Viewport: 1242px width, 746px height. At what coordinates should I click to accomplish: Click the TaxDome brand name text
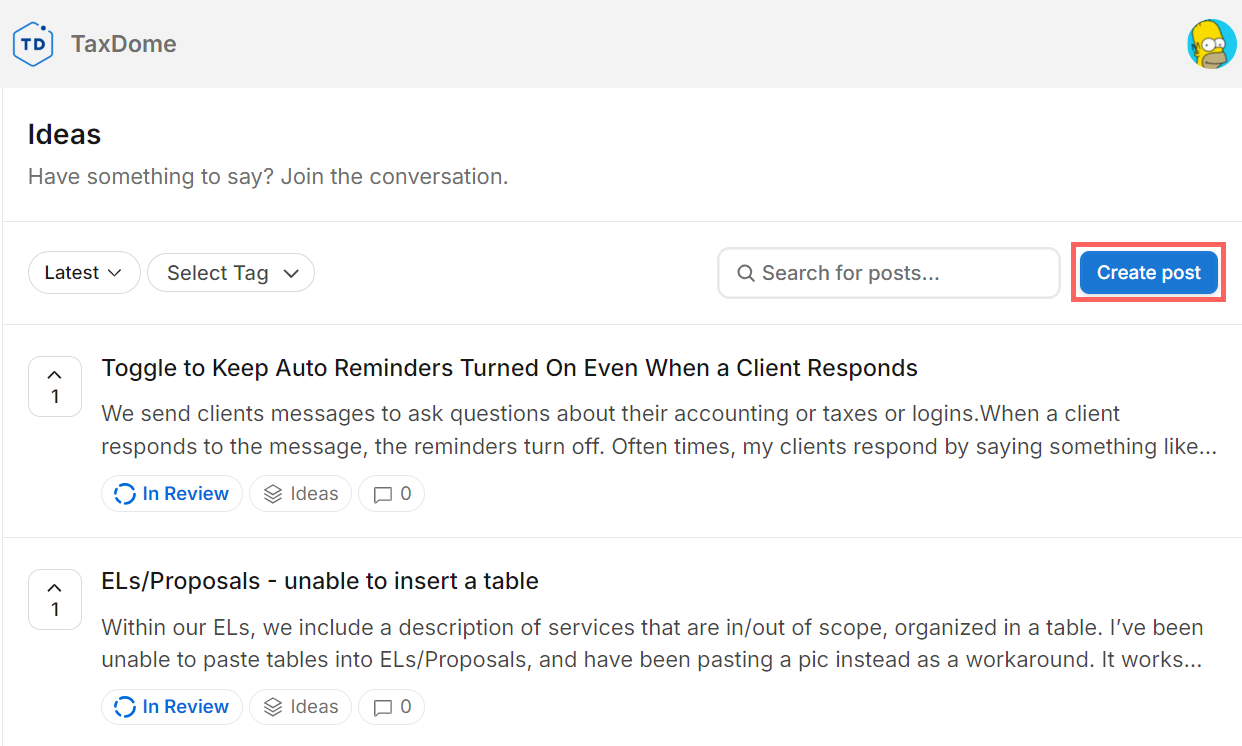coord(124,44)
